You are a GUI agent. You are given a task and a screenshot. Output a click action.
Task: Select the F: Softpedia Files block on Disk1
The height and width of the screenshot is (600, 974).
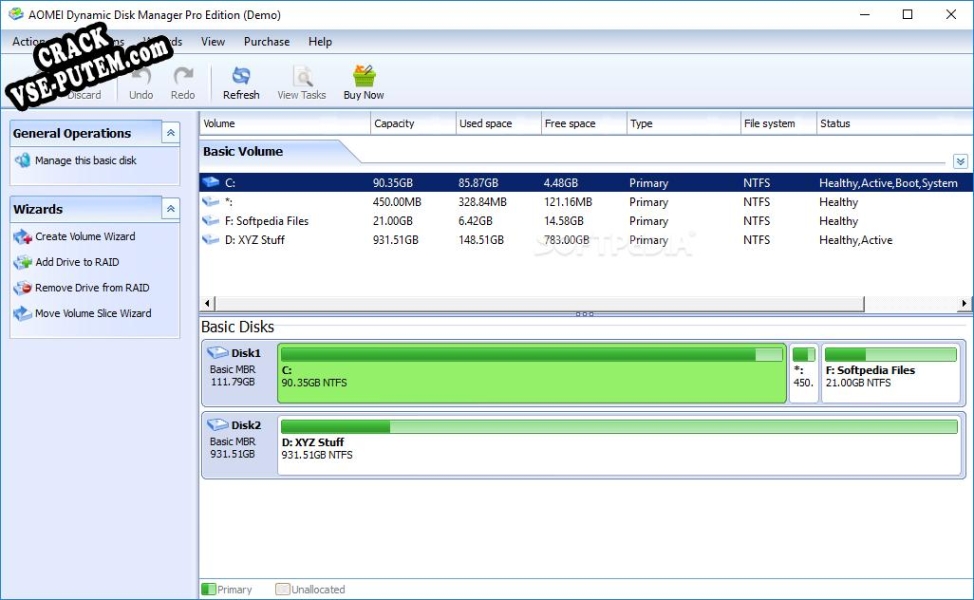(x=891, y=373)
